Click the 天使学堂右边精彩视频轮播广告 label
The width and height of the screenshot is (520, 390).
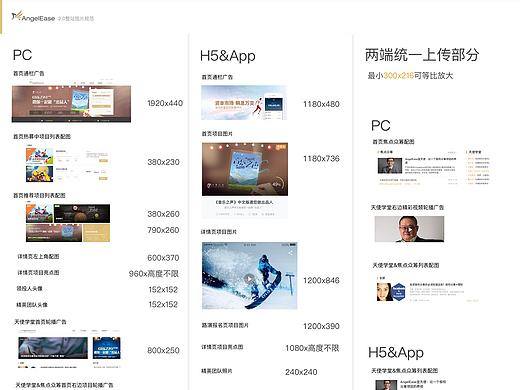click(x=407, y=207)
